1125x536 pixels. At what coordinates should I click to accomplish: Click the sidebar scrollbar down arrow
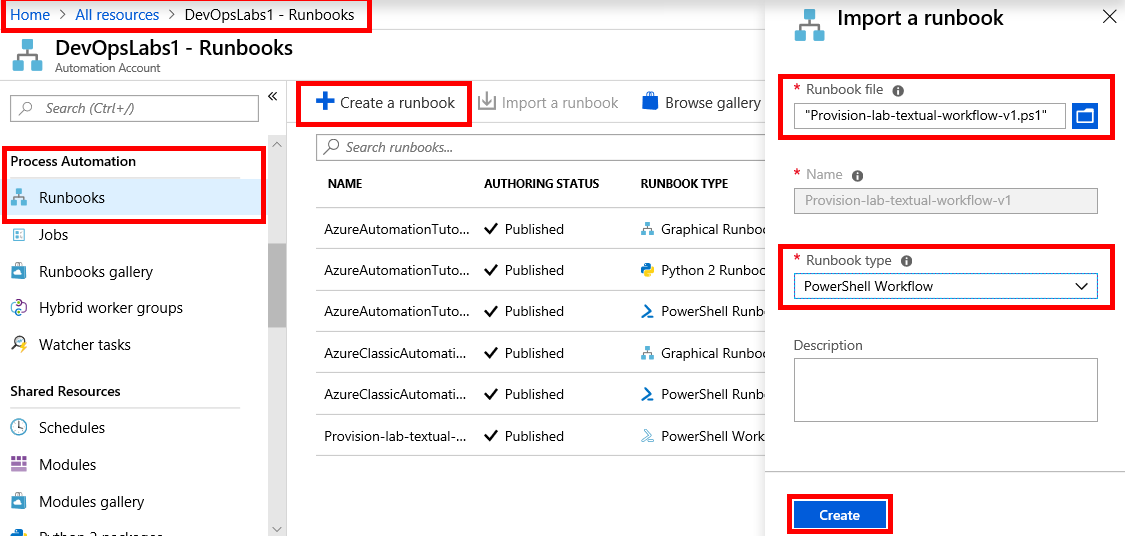coord(277,528)
